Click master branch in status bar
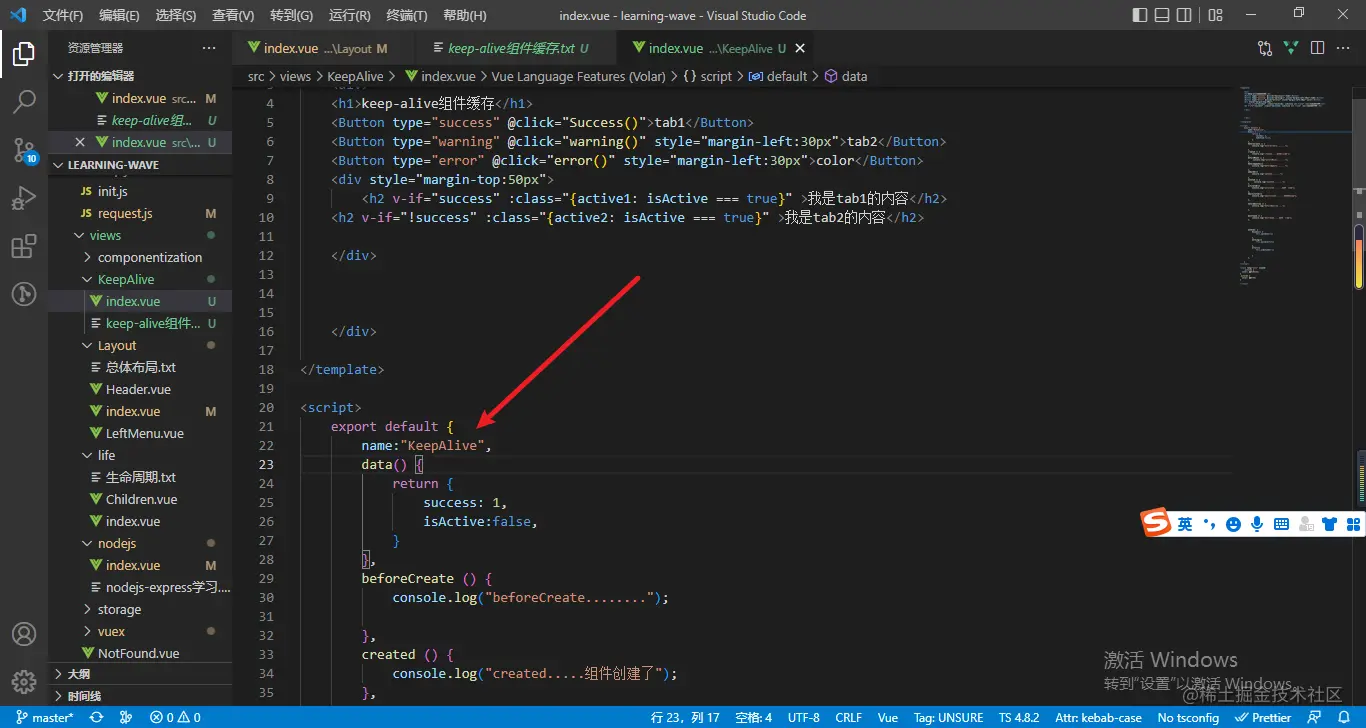The height and width of the screenshot is (728, 1366). click(44, 717)
